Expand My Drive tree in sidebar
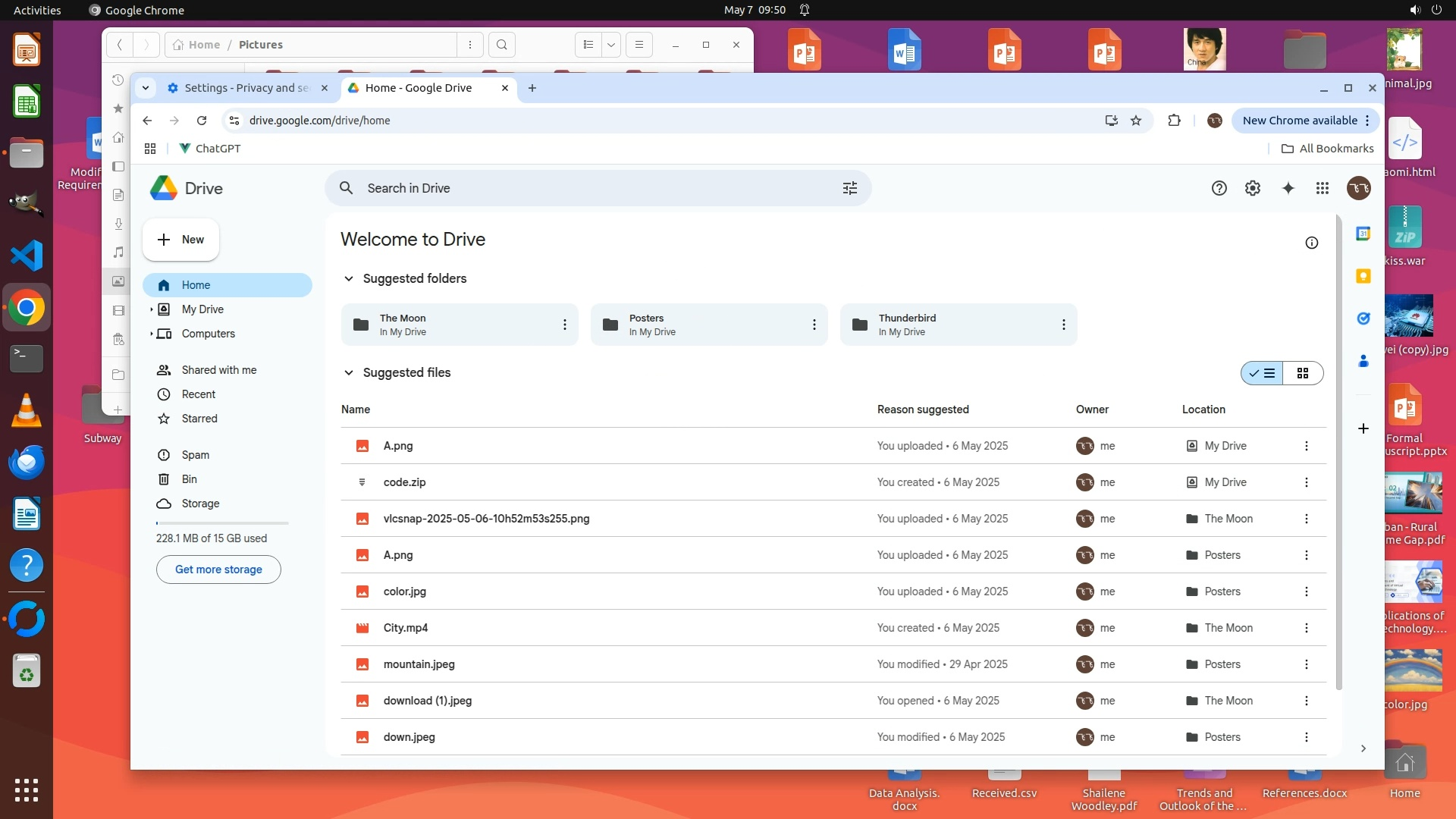Viewport: 1456px width, 819px height. coord(152,309)
